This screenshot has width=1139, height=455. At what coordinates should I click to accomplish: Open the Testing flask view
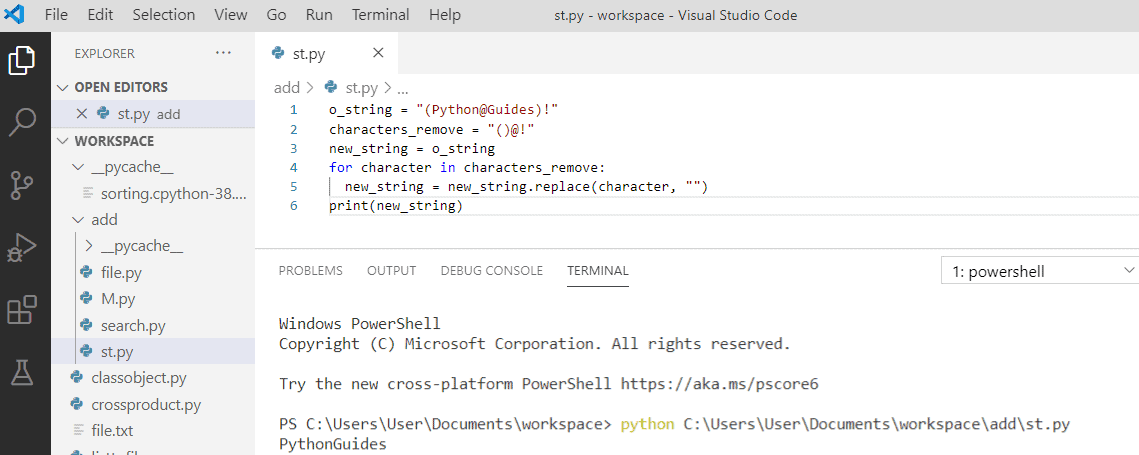(x=22, y=372)
